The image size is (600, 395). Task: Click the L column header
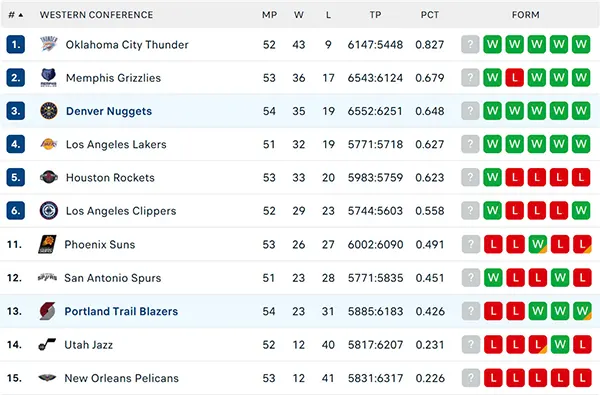pos(328,15)
